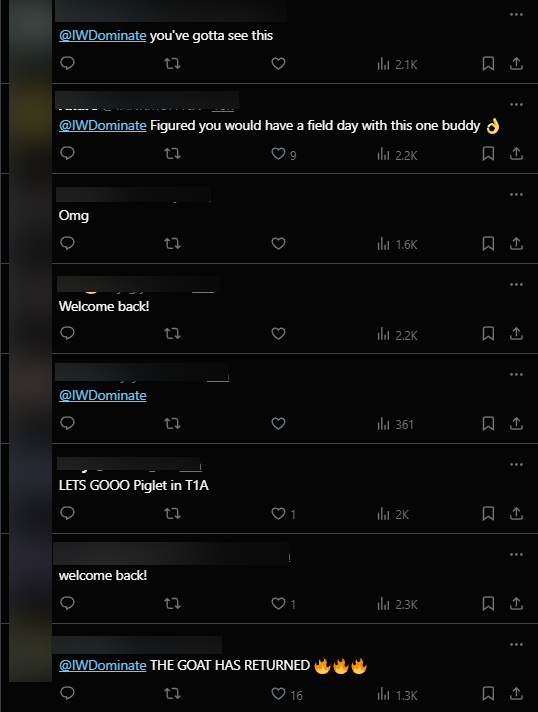View analytics showing 361 views
The image size is (538, 712).
(395, 424)
